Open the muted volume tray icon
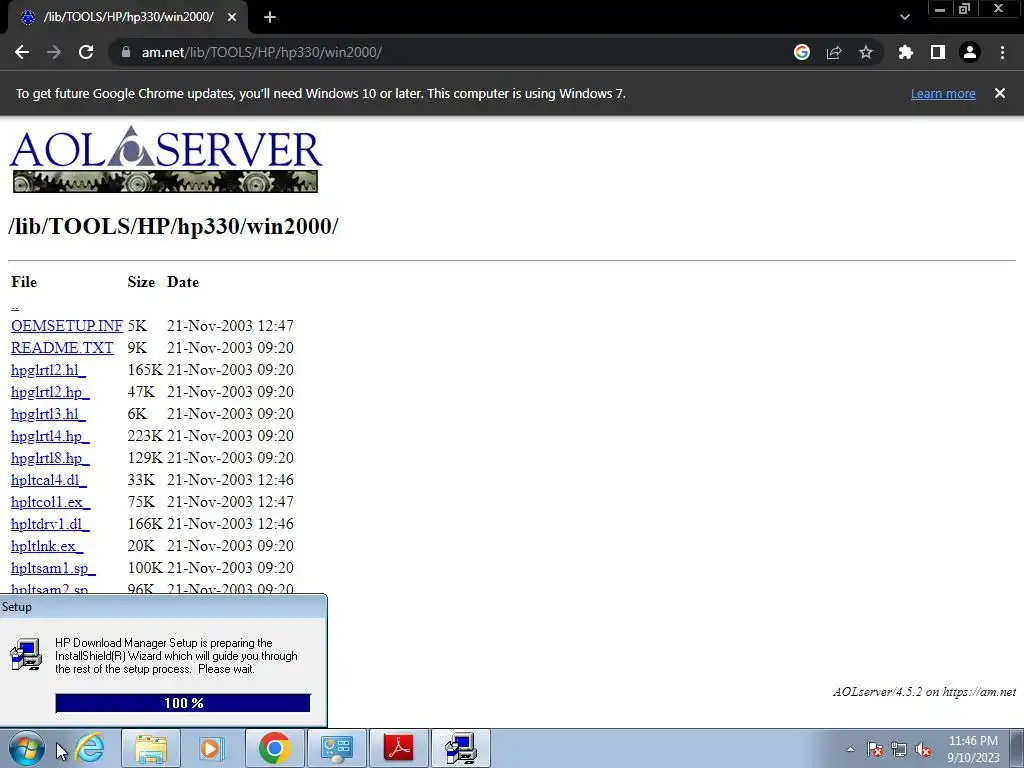Screen dimensions: 1024x768 coord(923,749)
